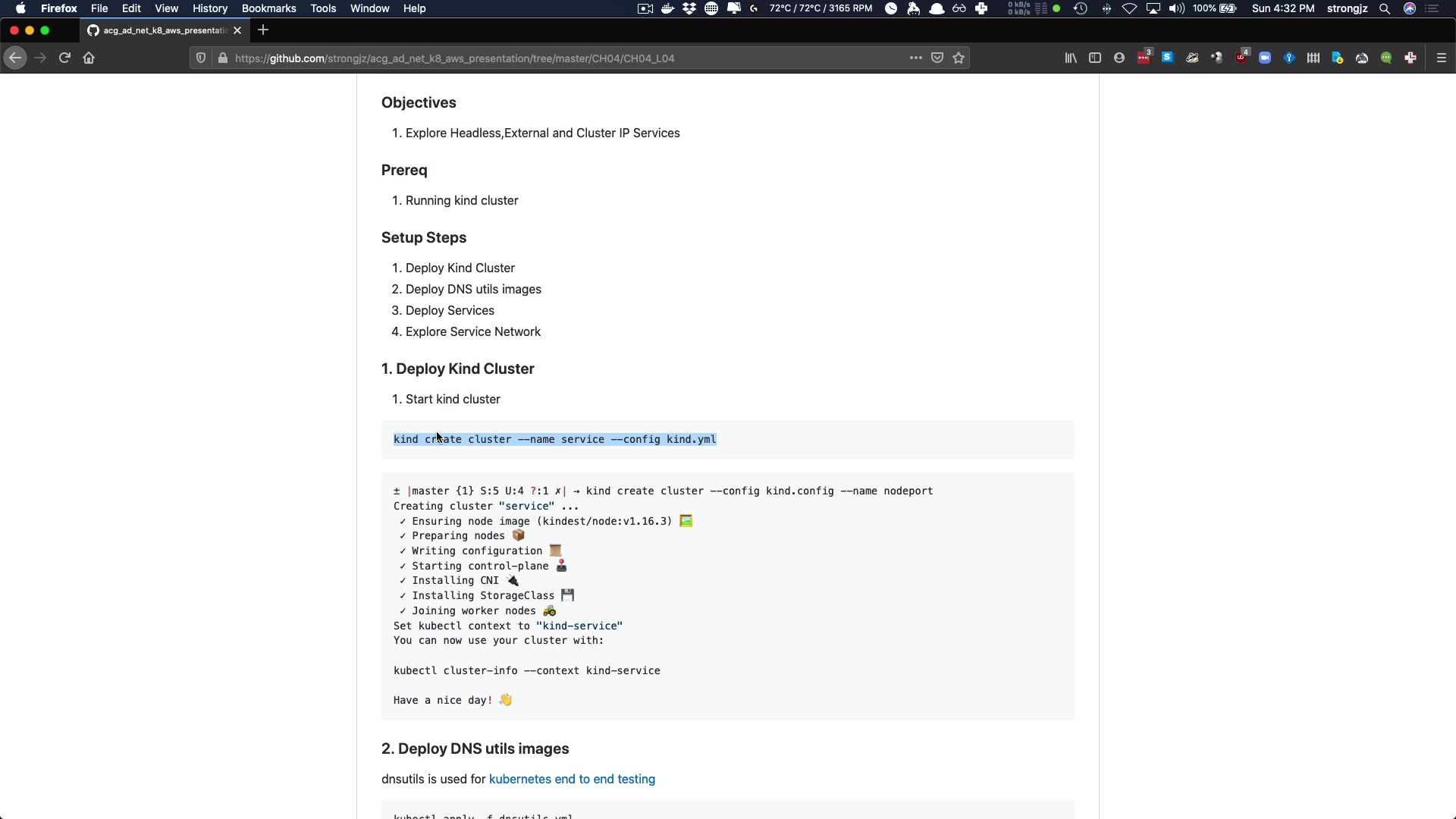The height and width of the screenshot is (819, 1456).
Task: Reload the current page
Action: point(64,58)
